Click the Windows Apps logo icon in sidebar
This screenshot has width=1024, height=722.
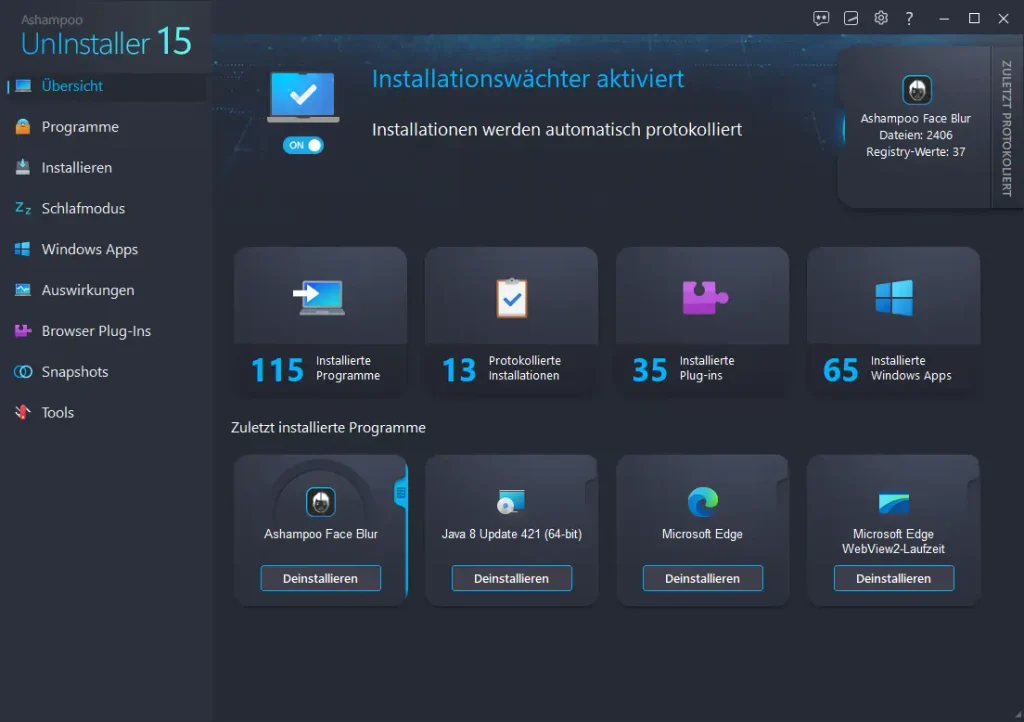23,249
